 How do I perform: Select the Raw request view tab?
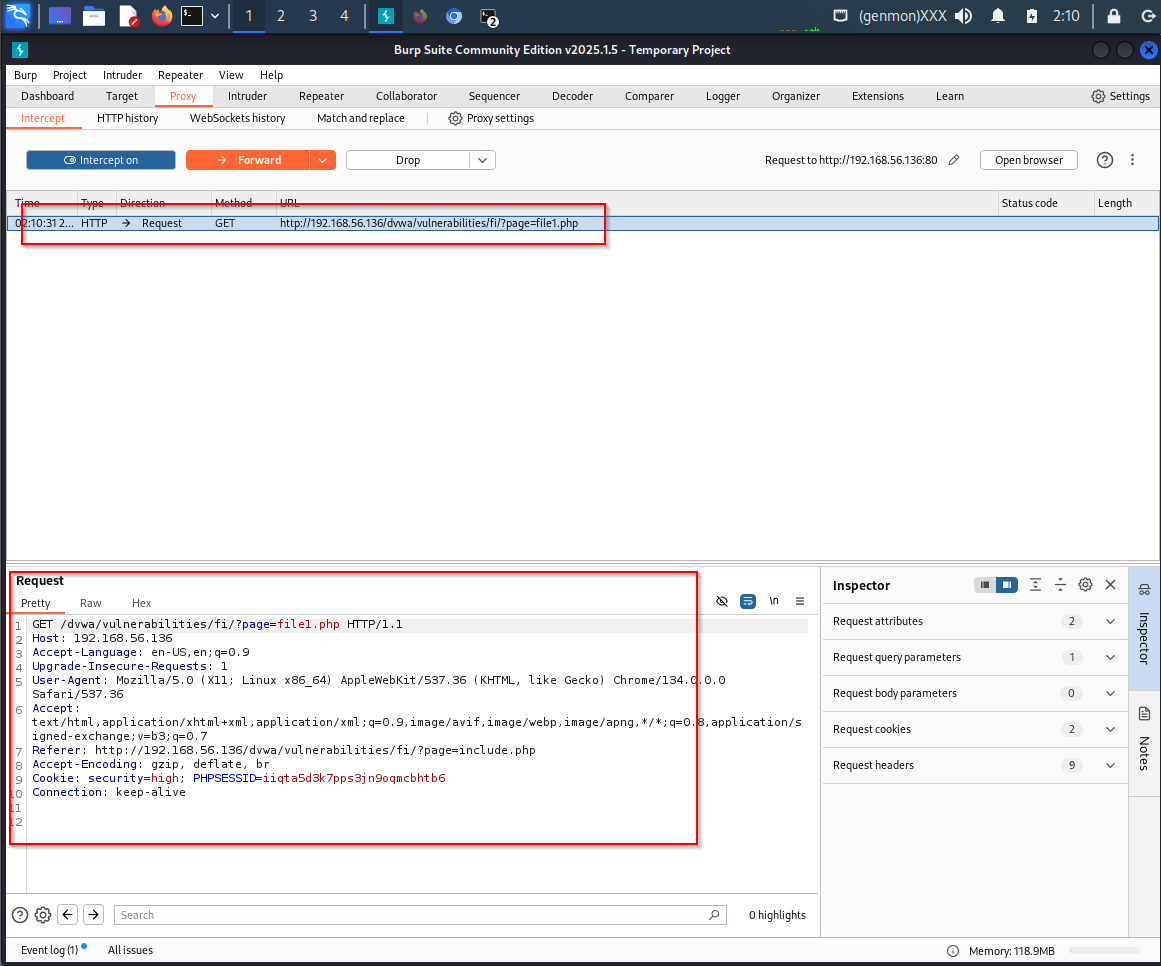[90, 603]
